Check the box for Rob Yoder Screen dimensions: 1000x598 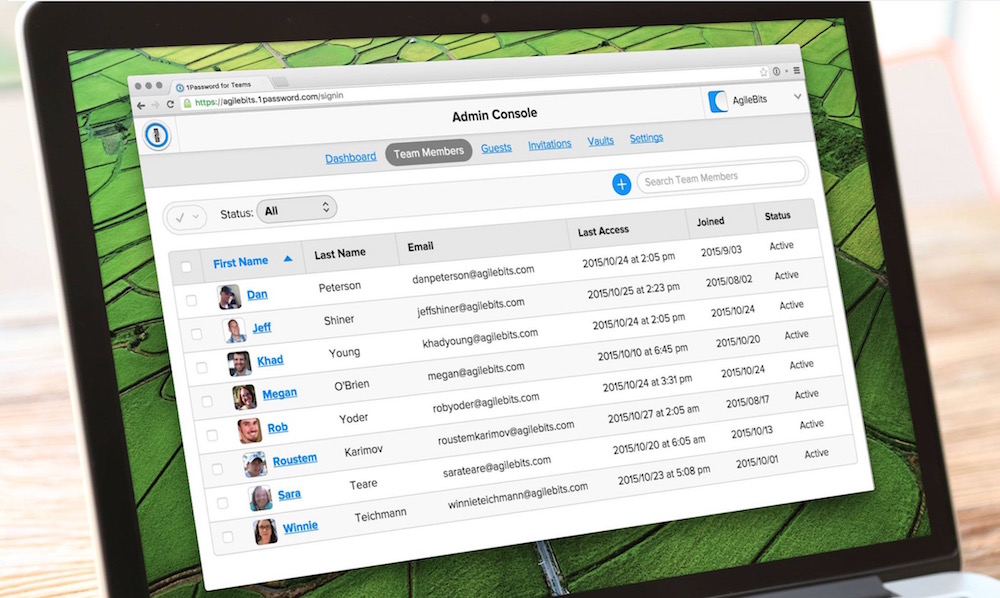point(212,435)
